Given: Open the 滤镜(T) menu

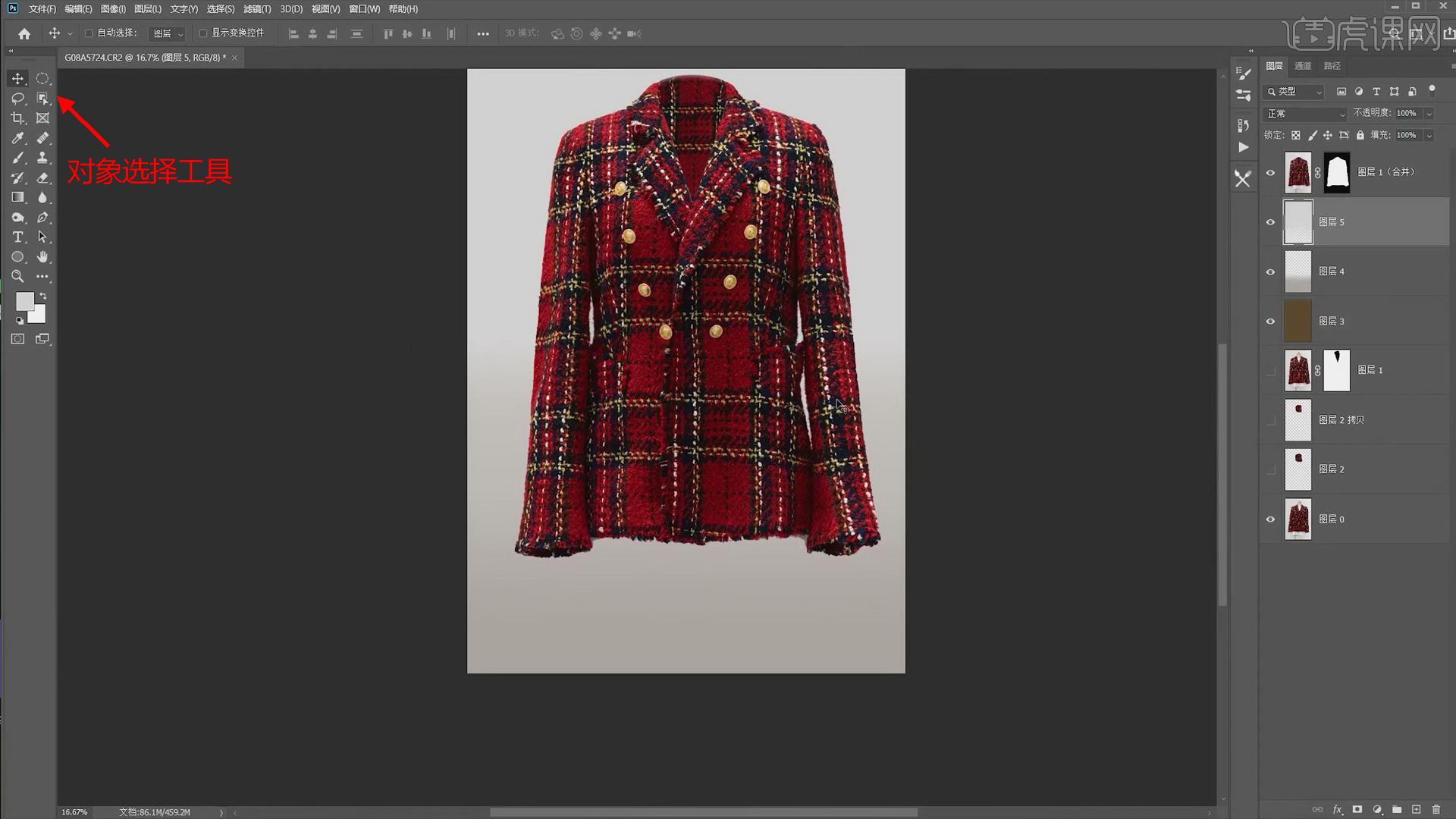Looking at the screenshot, I should (x=257, y=9).
